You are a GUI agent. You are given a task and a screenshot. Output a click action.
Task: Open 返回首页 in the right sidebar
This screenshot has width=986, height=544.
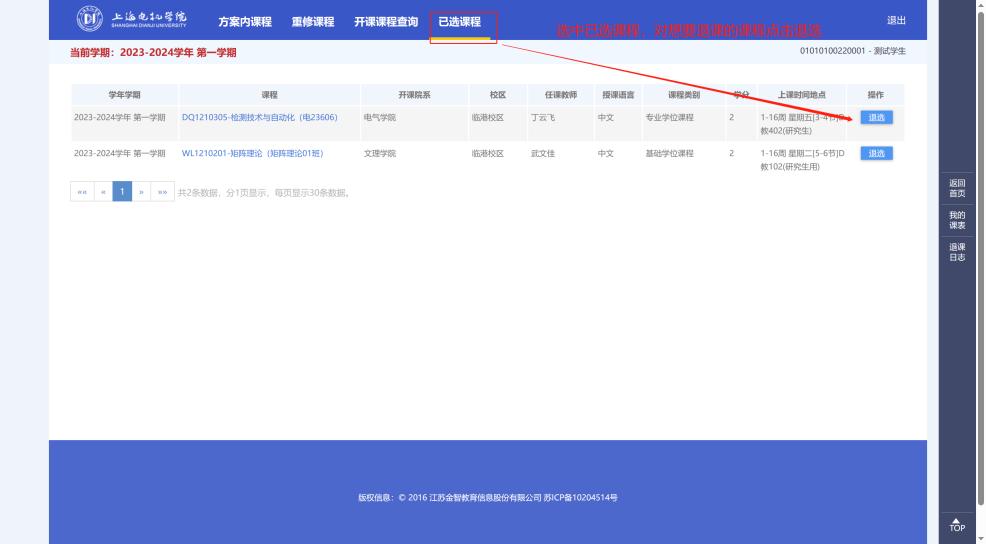click(x=957, y=188)
